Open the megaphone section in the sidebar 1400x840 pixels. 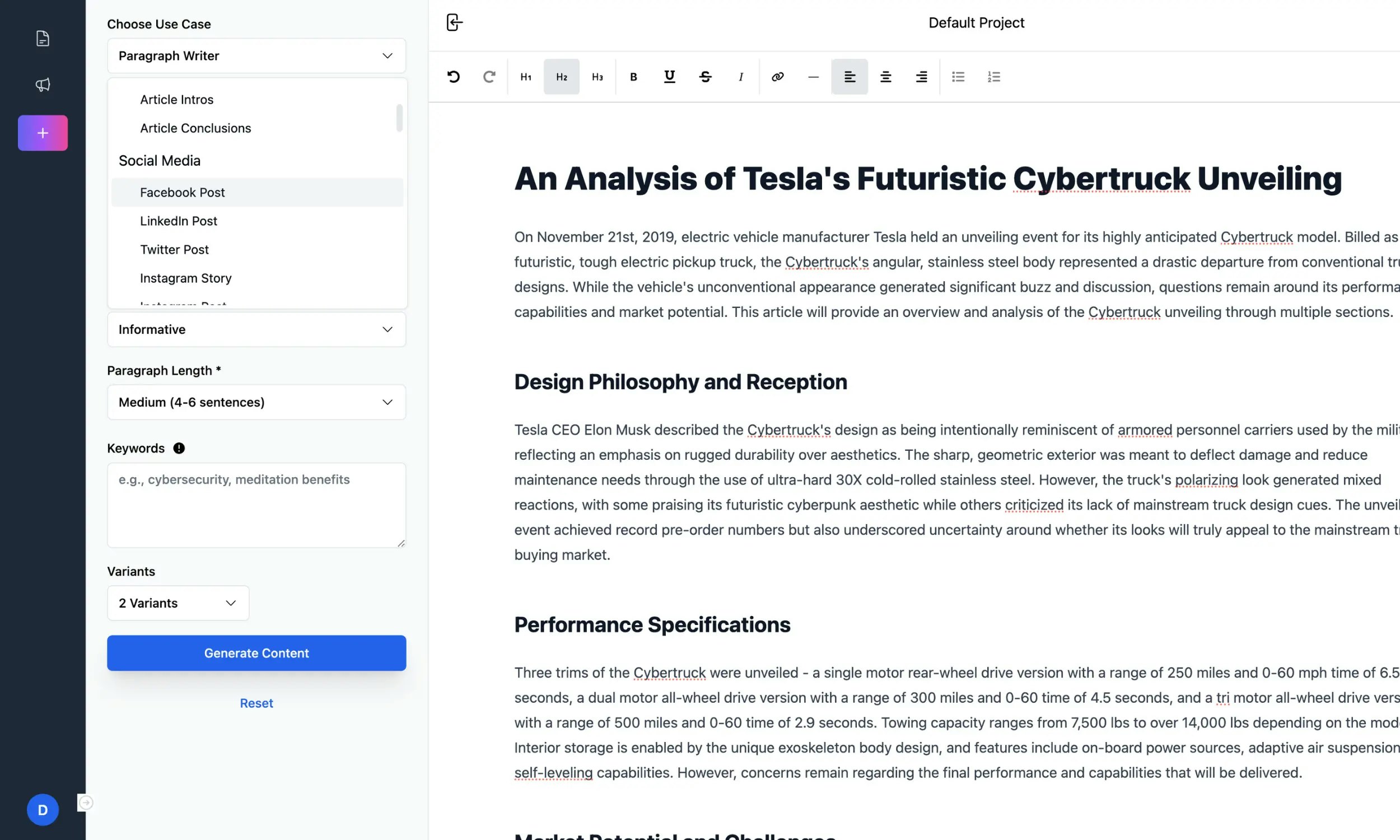coord(43,85)
